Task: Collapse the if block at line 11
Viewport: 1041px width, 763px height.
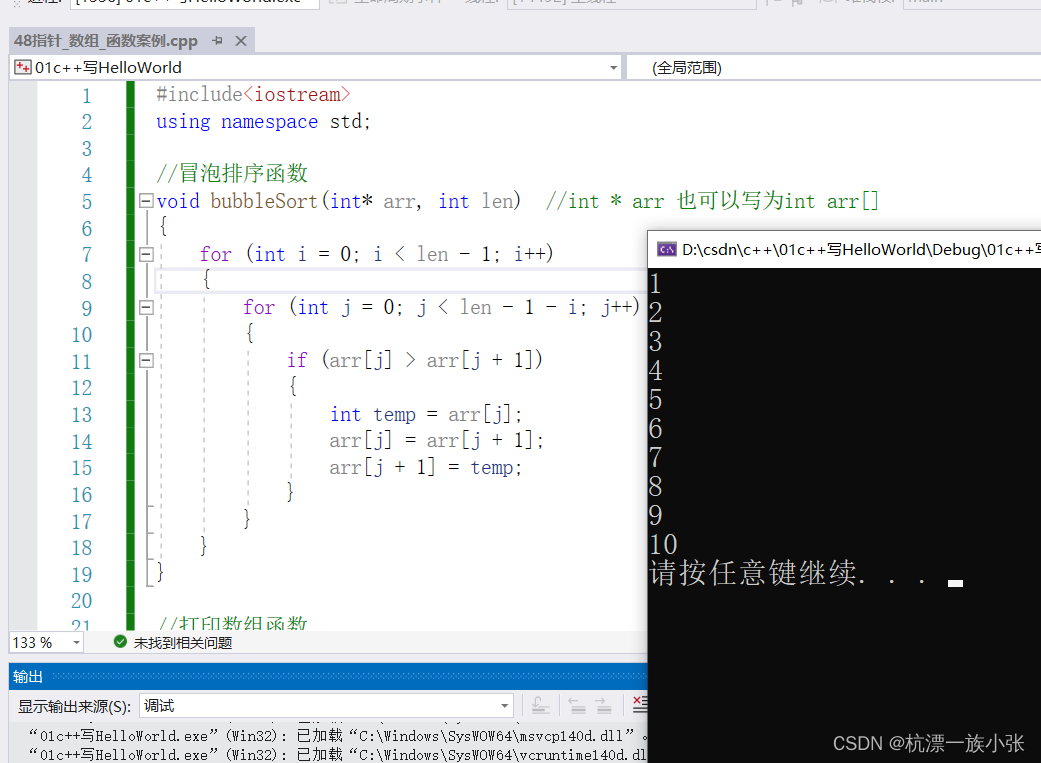Action: pyautogui.click(x=146, y=360)
